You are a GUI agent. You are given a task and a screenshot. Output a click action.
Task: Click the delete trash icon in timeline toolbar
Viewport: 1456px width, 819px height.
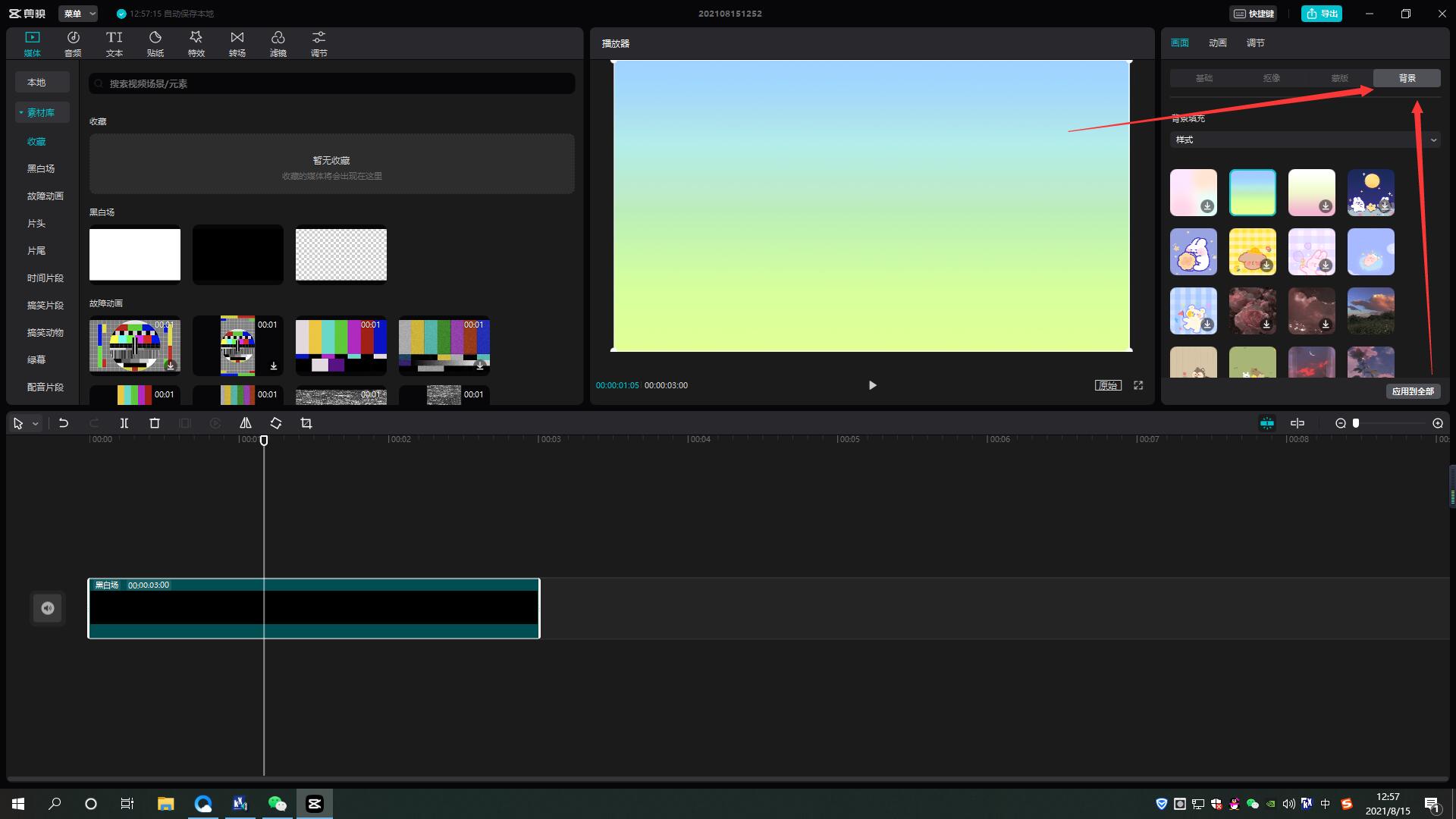point(155,423)
